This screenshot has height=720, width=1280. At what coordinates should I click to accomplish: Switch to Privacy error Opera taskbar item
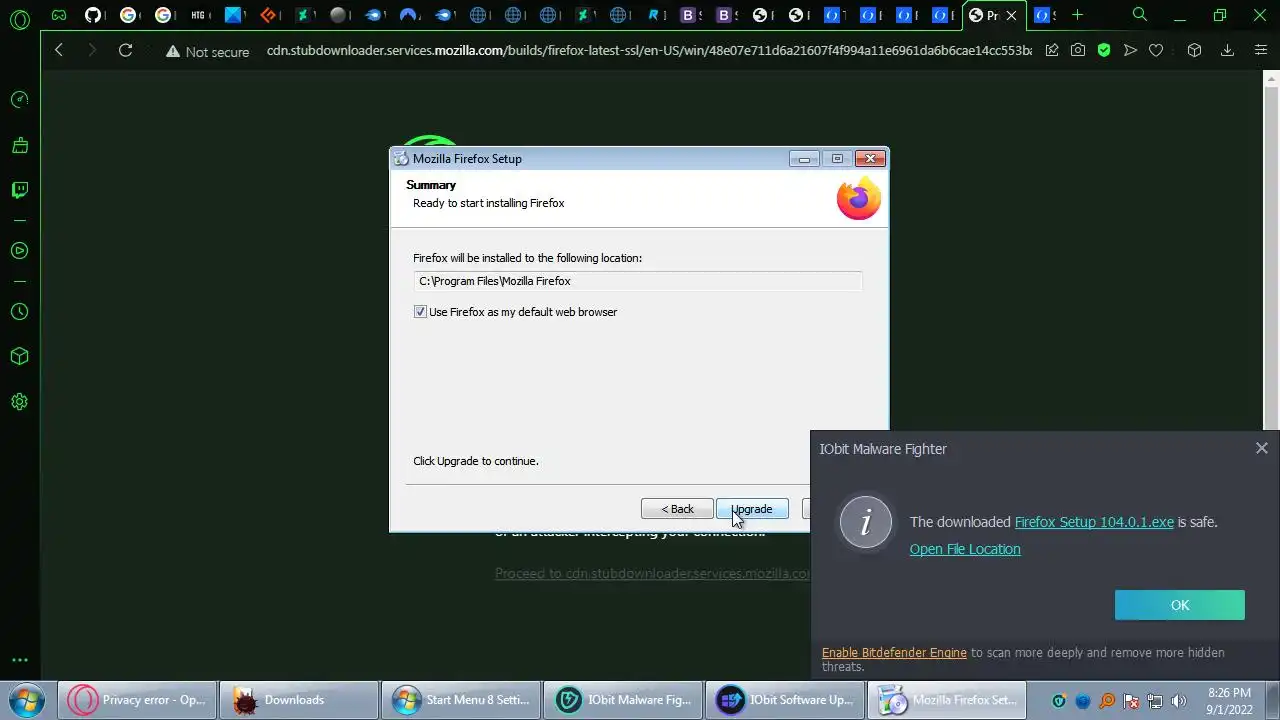tap(137, 700)
